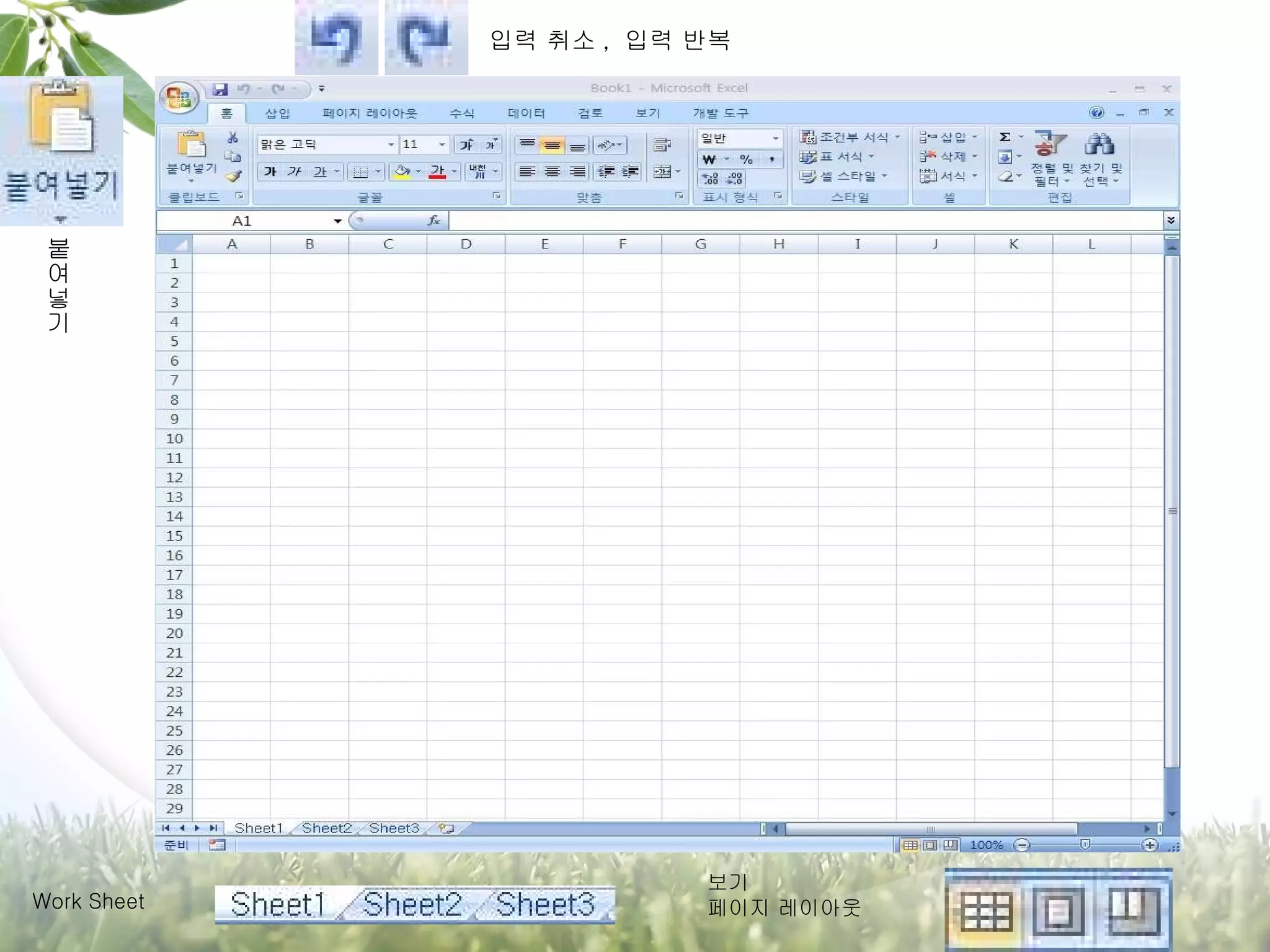Click the Format Painter brush icon
The height and width of the screenshot is (952, 1270).
pos(233,177)
